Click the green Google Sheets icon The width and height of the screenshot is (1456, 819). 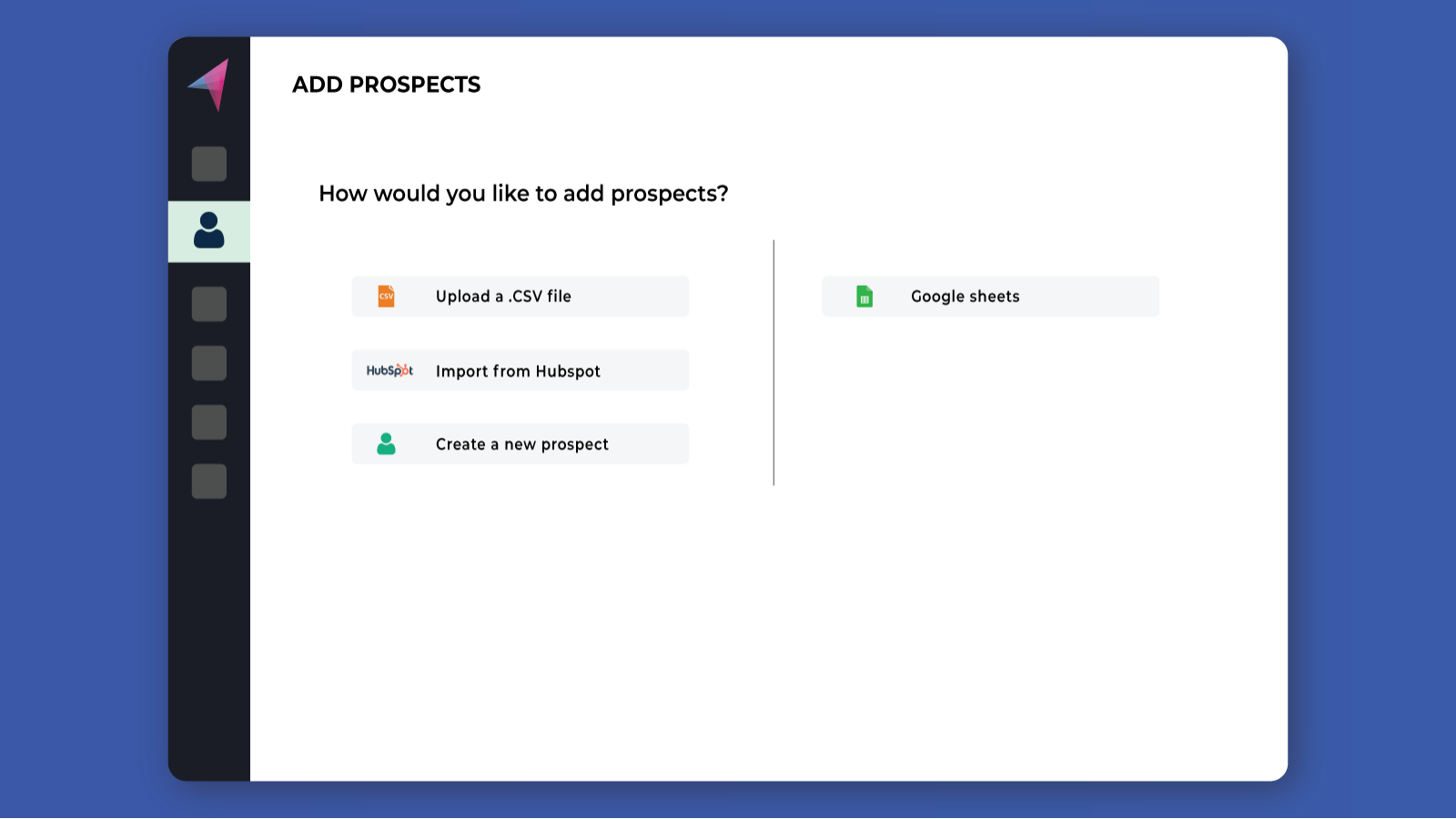(864, 297)
